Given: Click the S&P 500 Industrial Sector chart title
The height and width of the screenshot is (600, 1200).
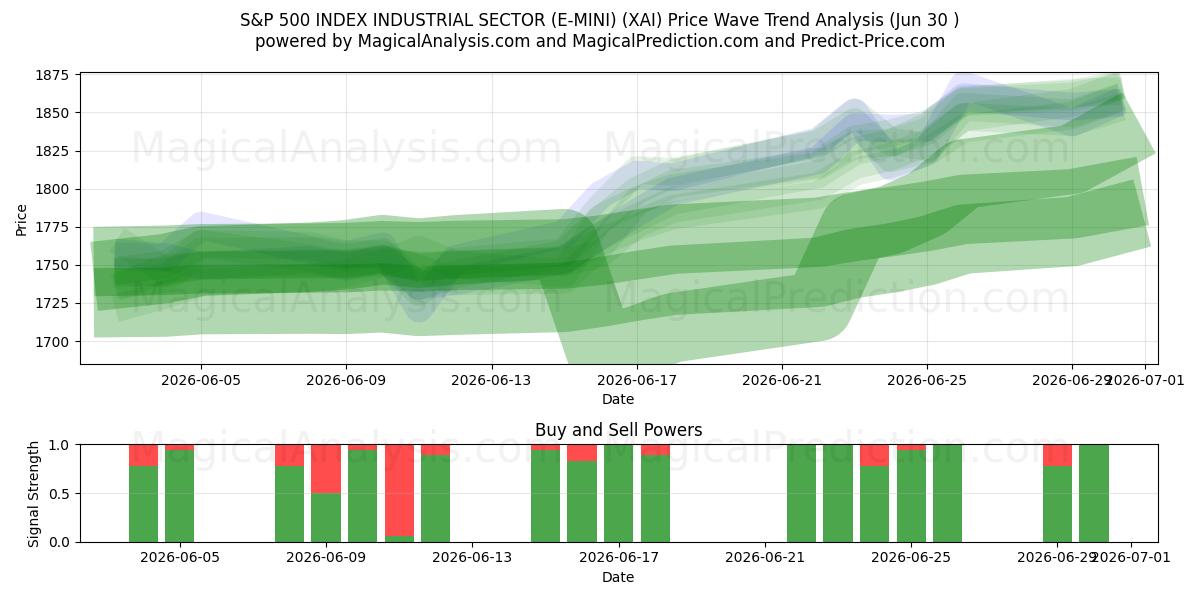Looking at the screenshot, I should pos(600,20).
